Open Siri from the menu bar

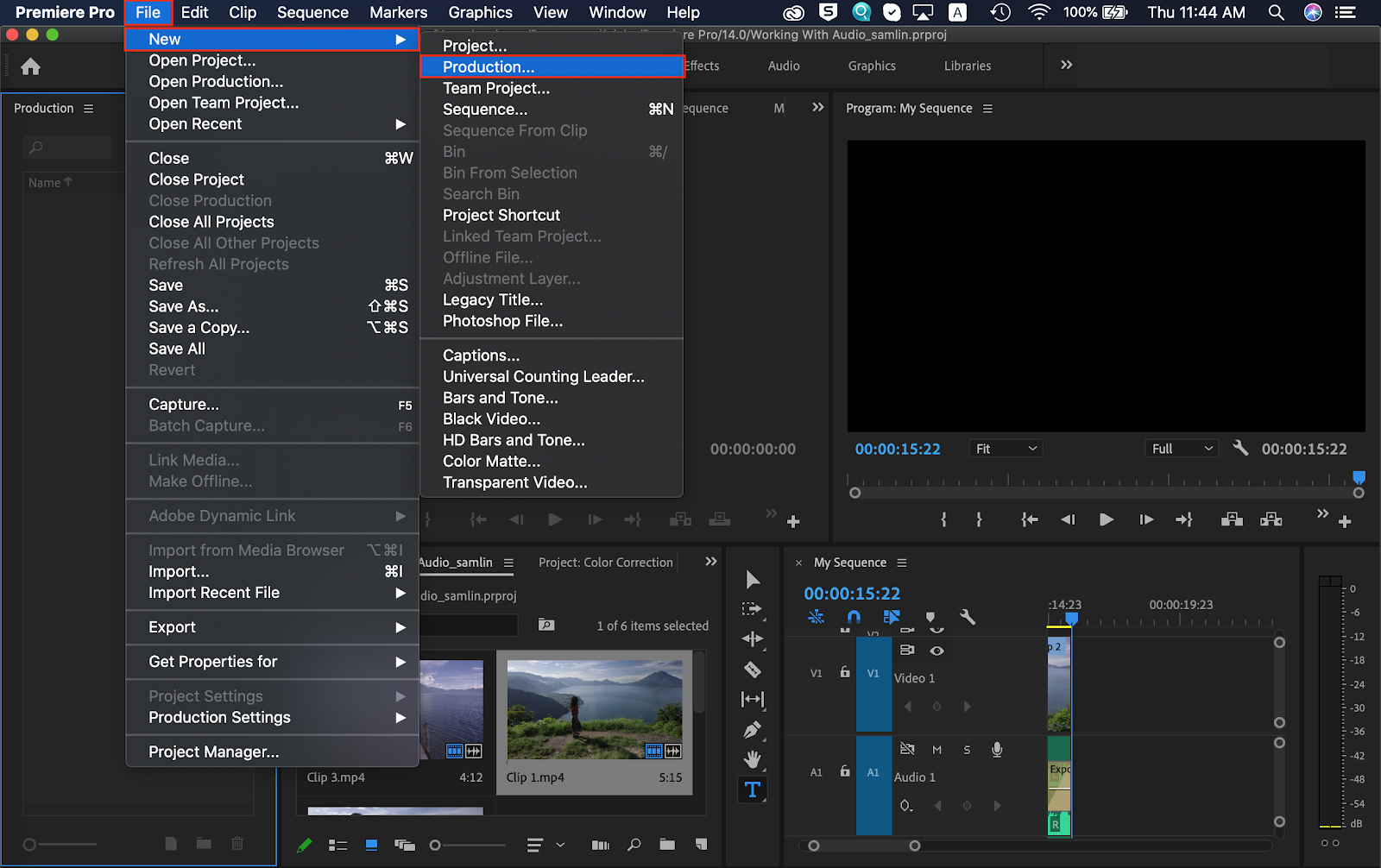(1313, 12)
